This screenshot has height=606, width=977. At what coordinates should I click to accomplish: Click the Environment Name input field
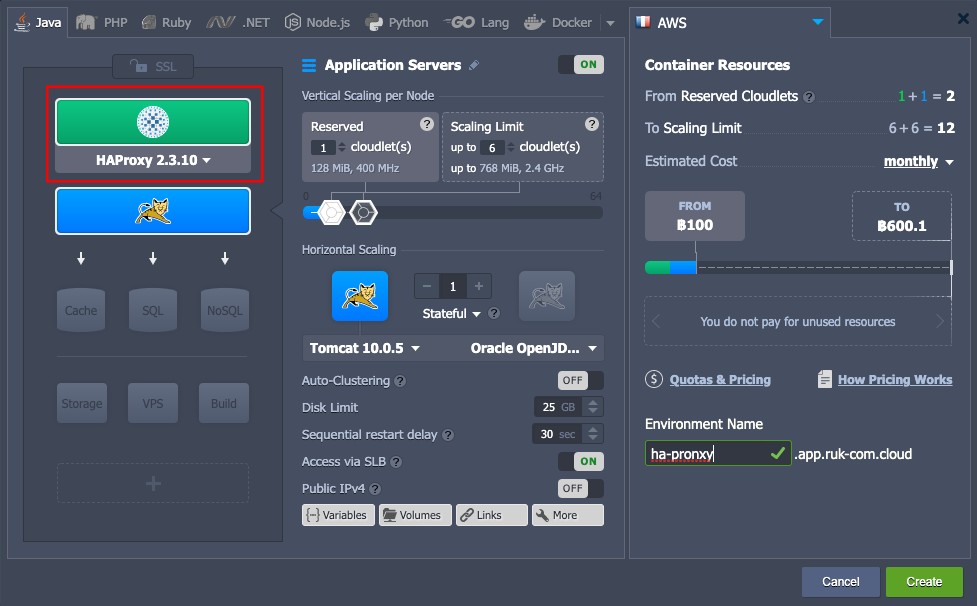pyautogui.click(x=718, y=453)
